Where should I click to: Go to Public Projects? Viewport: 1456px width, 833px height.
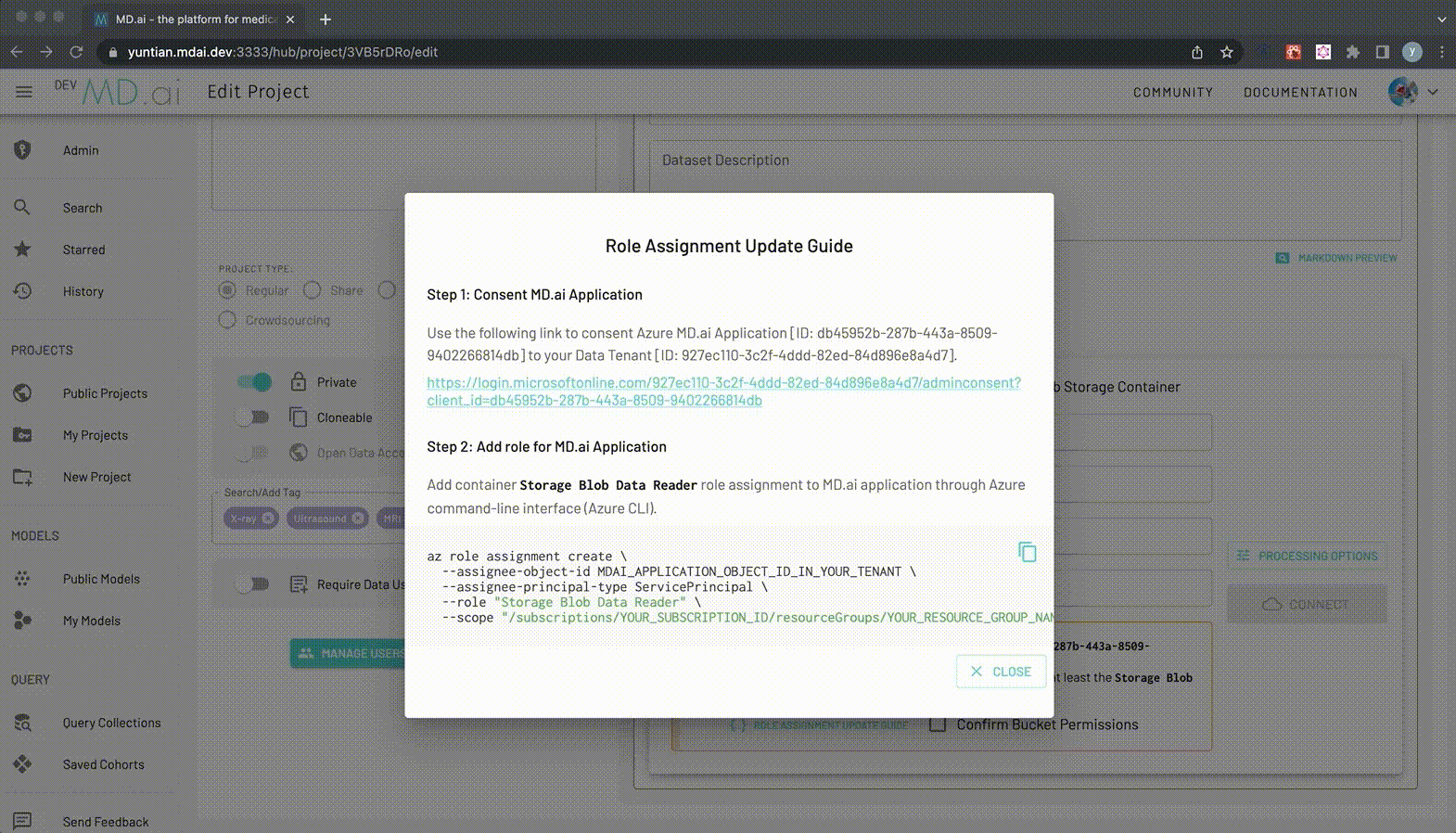(105, 393)
